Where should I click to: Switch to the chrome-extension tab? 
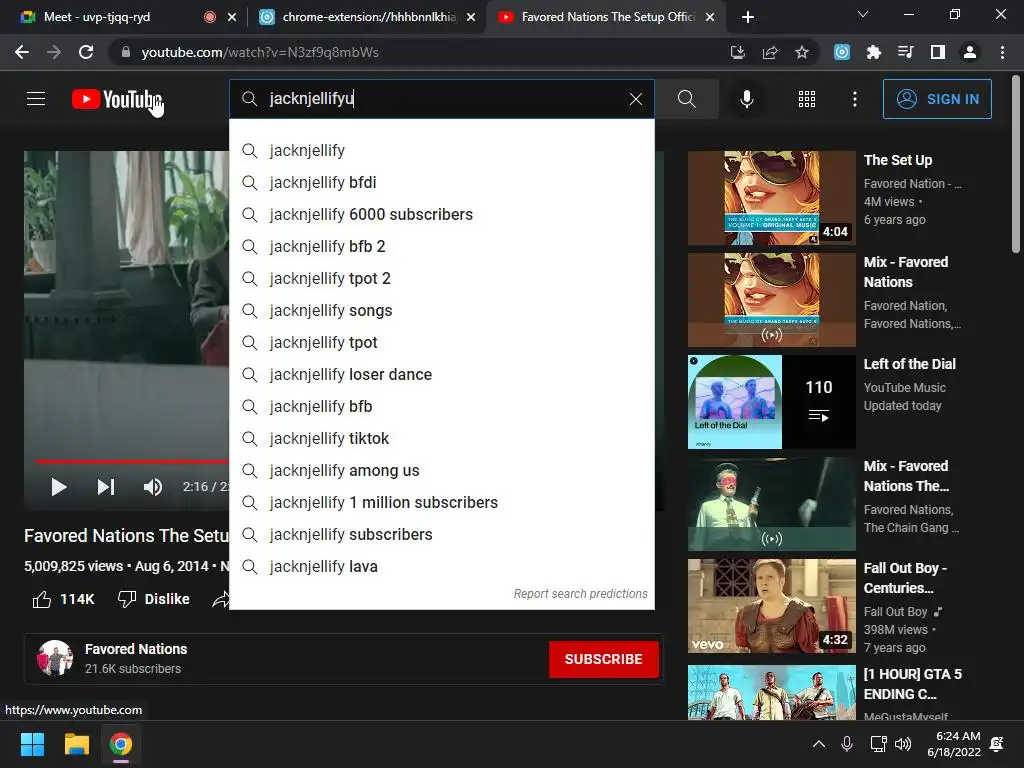point(366,17)
